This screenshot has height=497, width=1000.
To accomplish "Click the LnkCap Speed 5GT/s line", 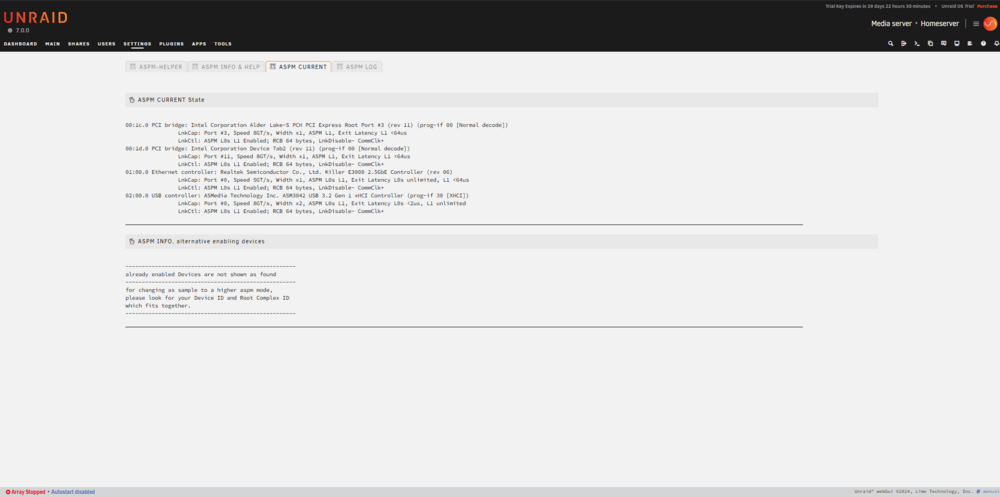I will tap(323, 180).
